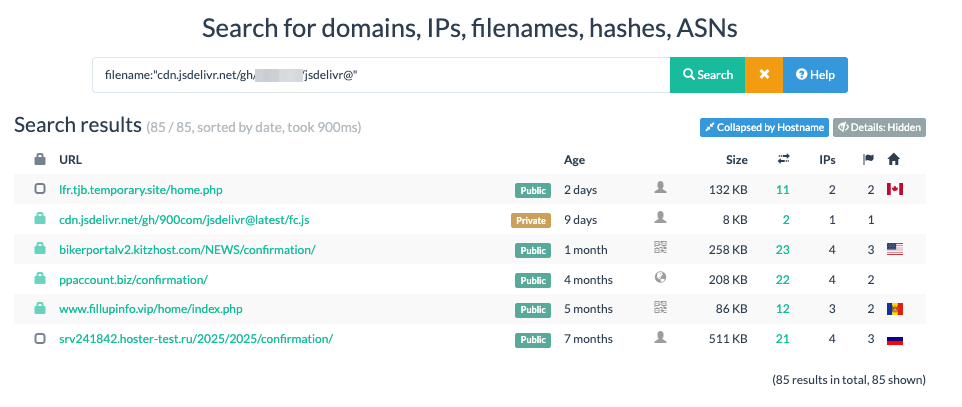Screen dimensions: 962x407
Task: Click the user icon in the 9 days row
Action: pyautogui.click(x=660, y=217)
